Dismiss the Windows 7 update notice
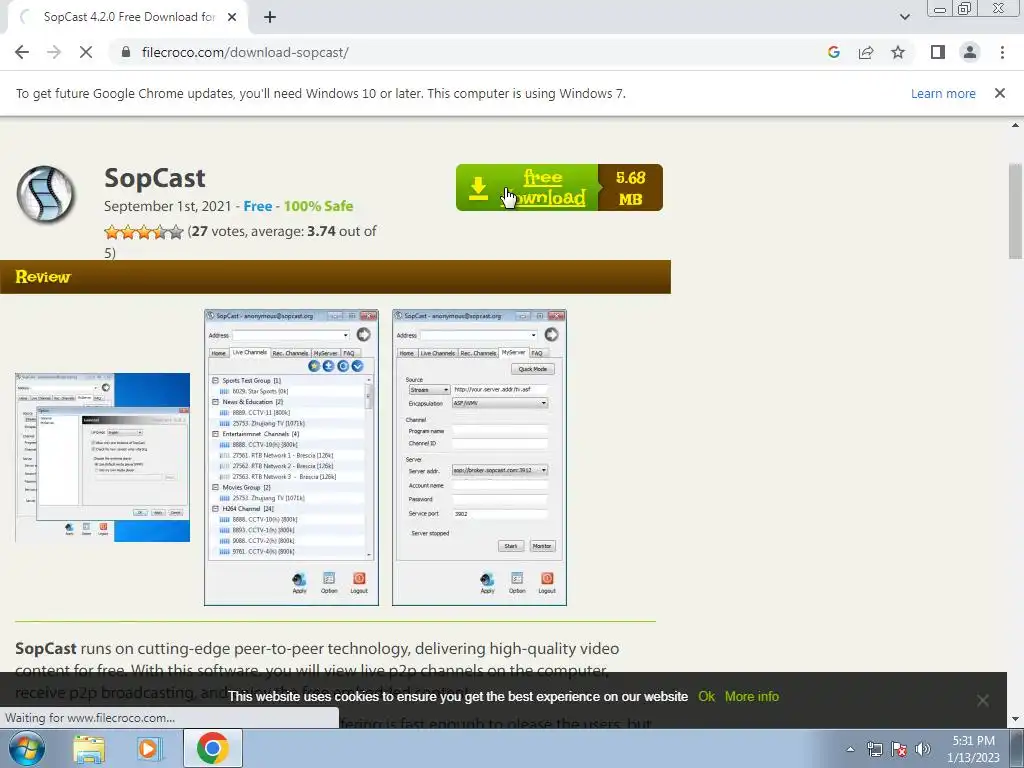 pos(999,93)
